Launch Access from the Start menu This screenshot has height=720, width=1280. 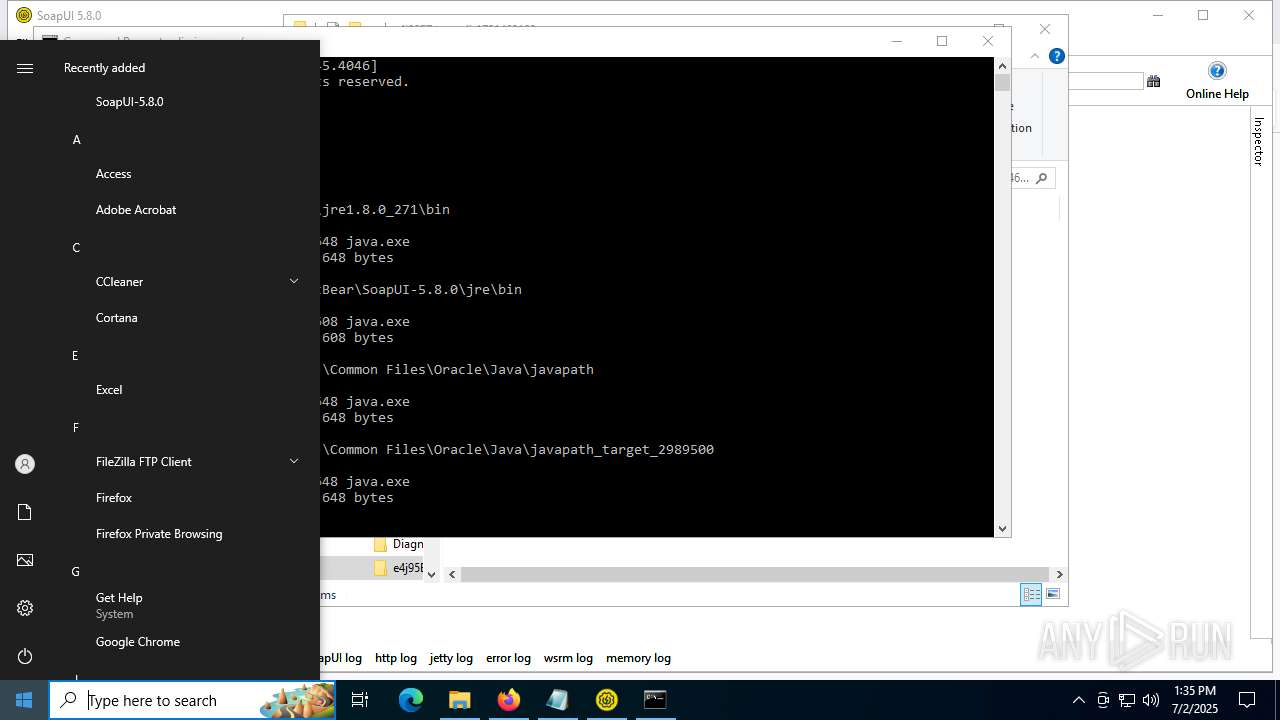pyautogui.click(x=113, y=174)
